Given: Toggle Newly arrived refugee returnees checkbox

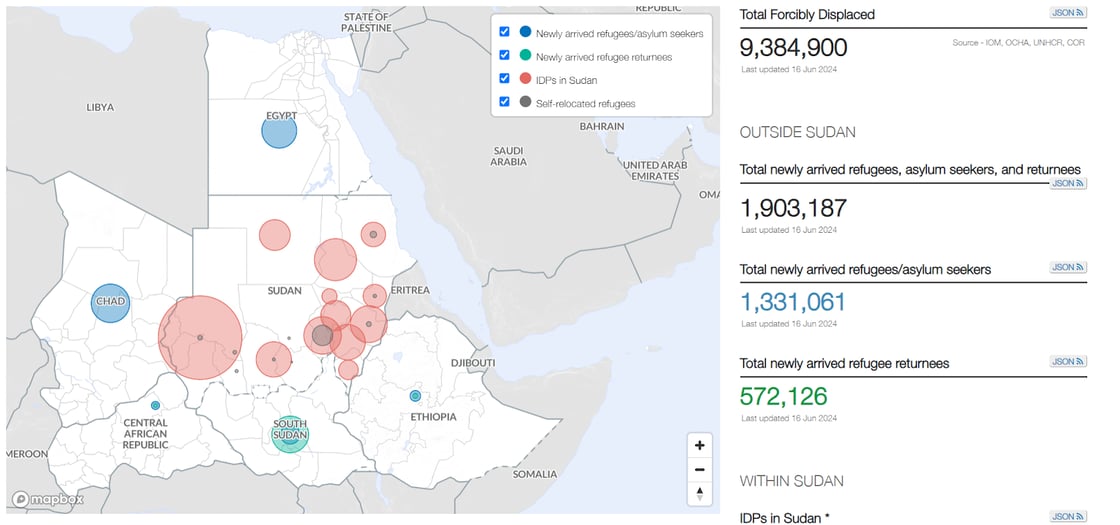Looking at the screenshot, I should [x=504, y=56].
